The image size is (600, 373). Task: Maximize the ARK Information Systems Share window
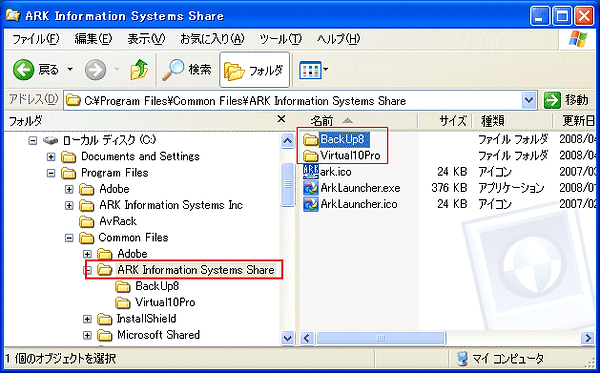(x=562, y=17)
